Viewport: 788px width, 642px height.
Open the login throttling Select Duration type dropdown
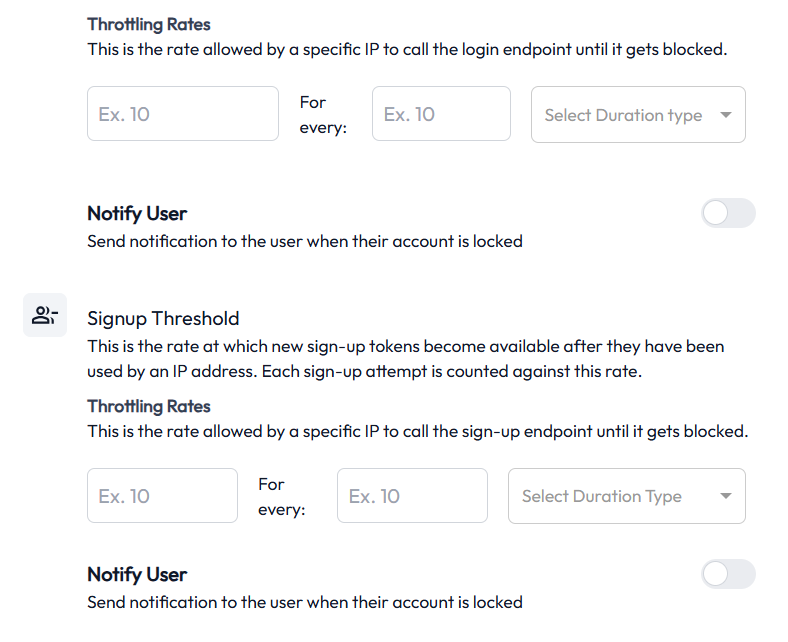pos(638,115)
